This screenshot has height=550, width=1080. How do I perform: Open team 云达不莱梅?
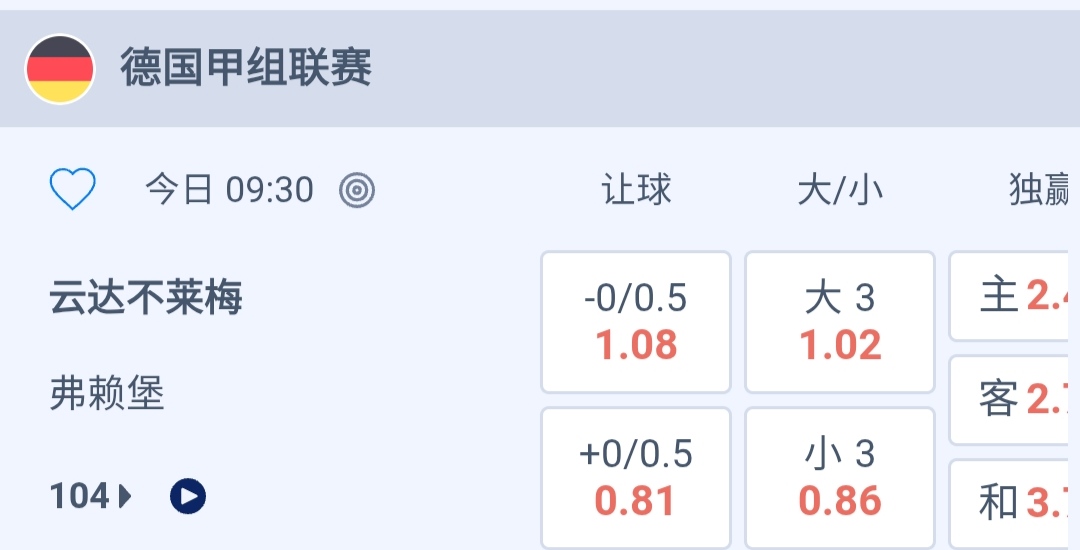[146, 297]
